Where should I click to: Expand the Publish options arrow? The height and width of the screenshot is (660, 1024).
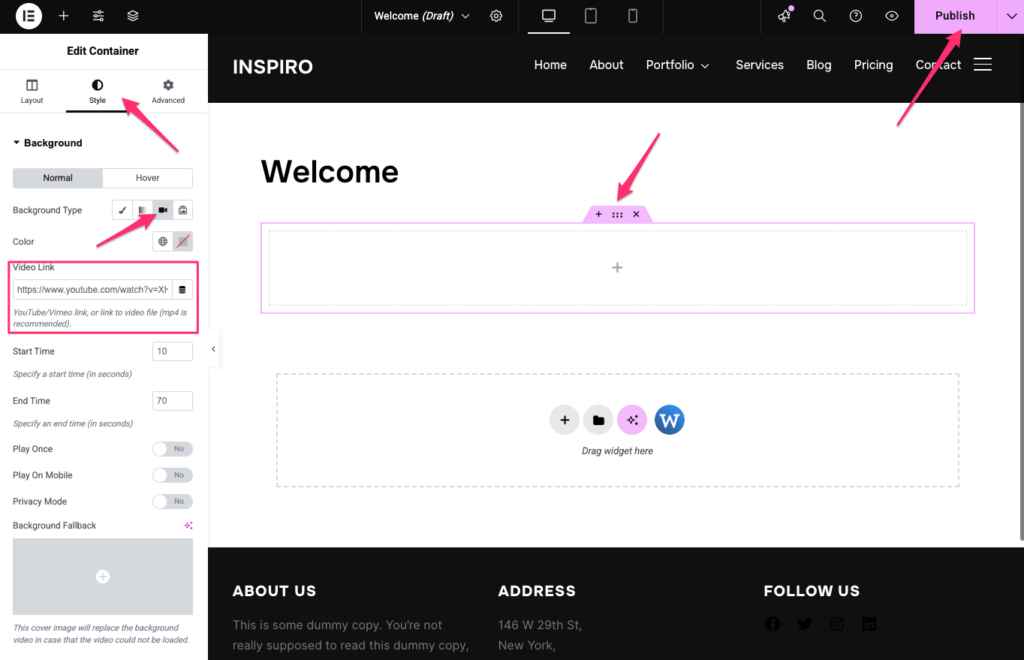(x=1010, y=16)
